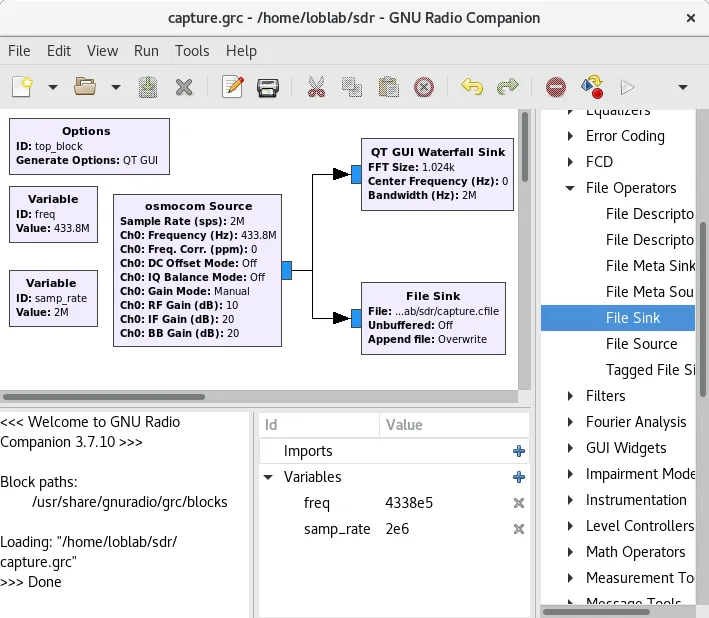Click the canvas vertical scrollbar
Image resolution: width=709 pixels, height=618 pixels.
point(525,146)
